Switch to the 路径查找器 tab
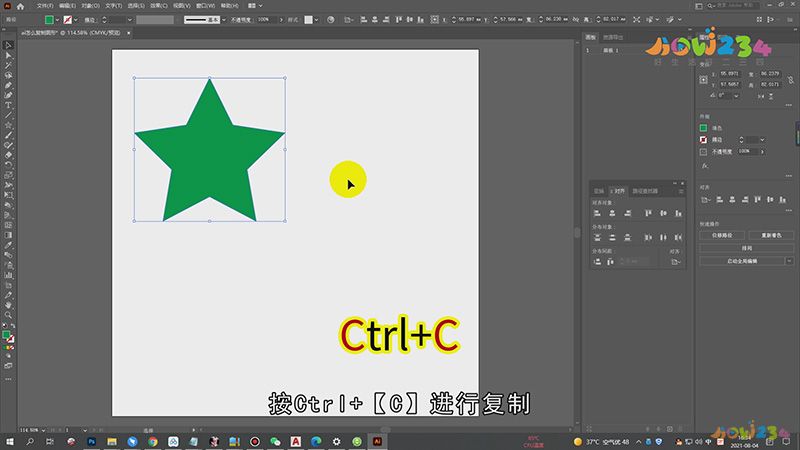The height and width of the screenshot is (450, 800). [x=645, y=191]
